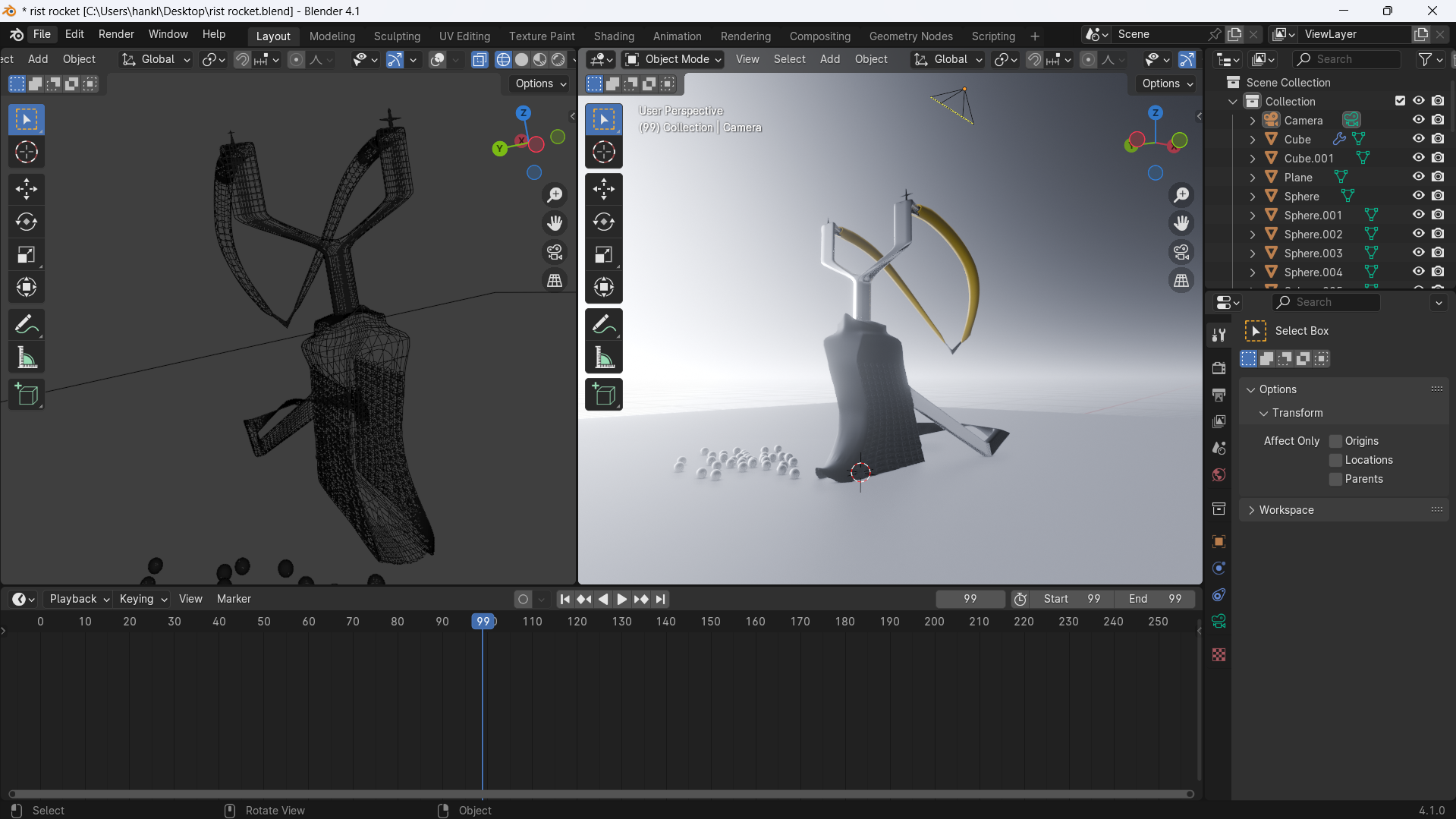Enable Affect Only Origins checkbox
This screenshot has height=819, width=1456.
click(1336, 441)
